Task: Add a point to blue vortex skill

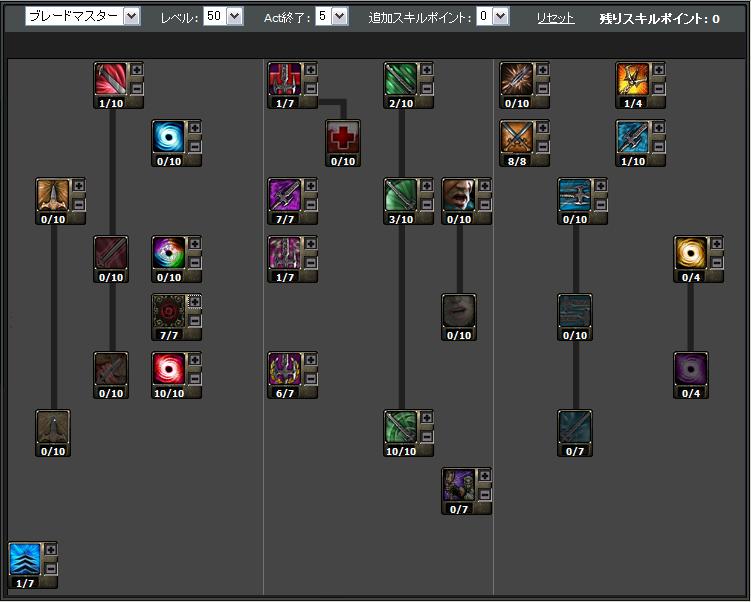Action: point(194,128)
